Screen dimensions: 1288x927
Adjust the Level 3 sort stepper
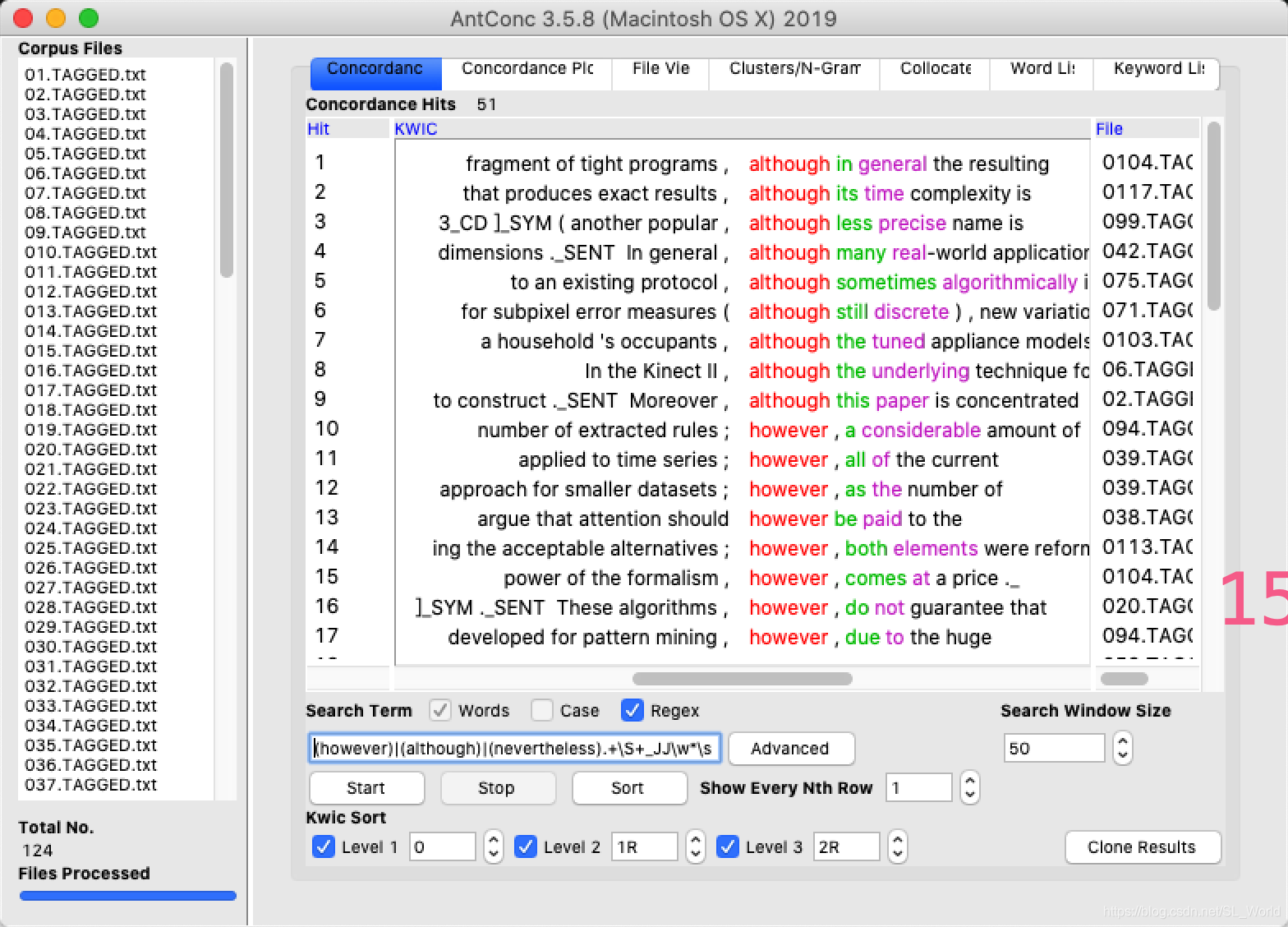[x=898, y=846]
